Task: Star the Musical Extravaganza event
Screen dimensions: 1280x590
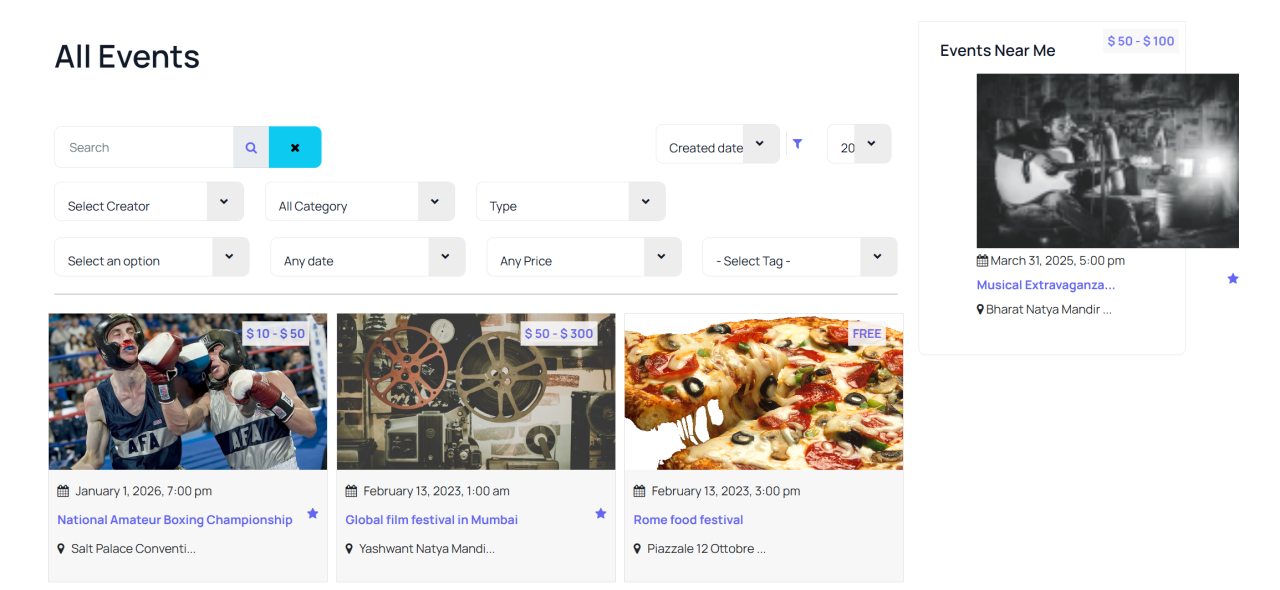Action: coord(1233,278)
